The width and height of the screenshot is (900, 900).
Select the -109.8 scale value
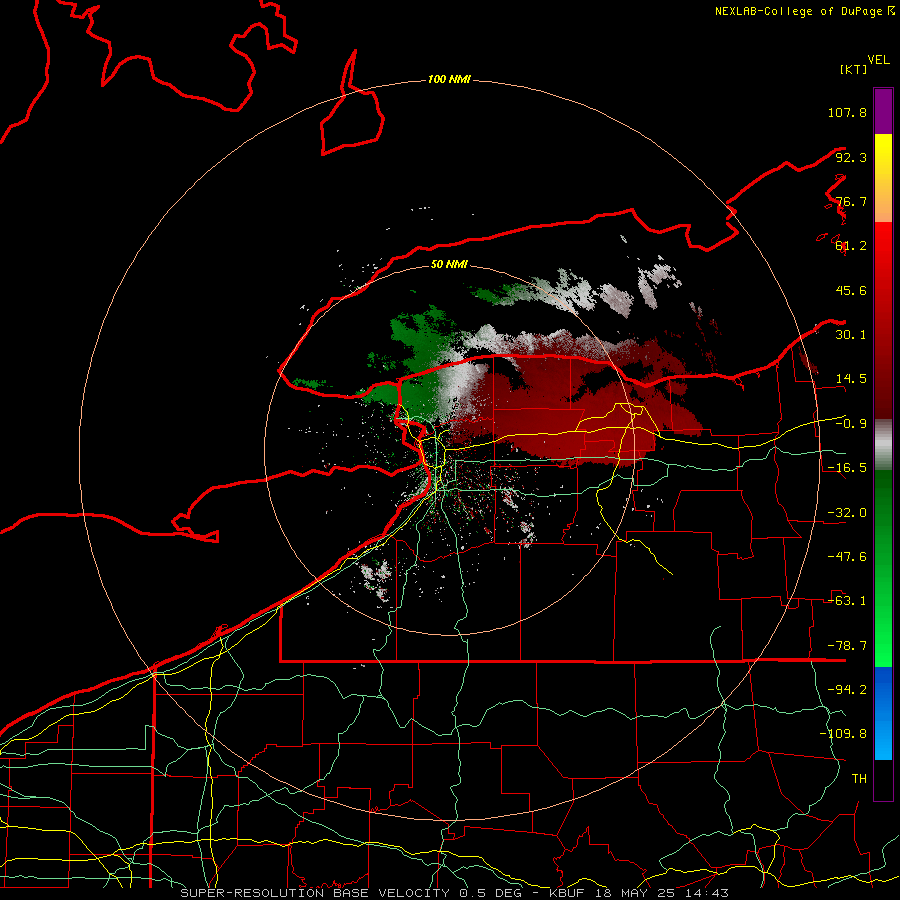pos(843,734)
